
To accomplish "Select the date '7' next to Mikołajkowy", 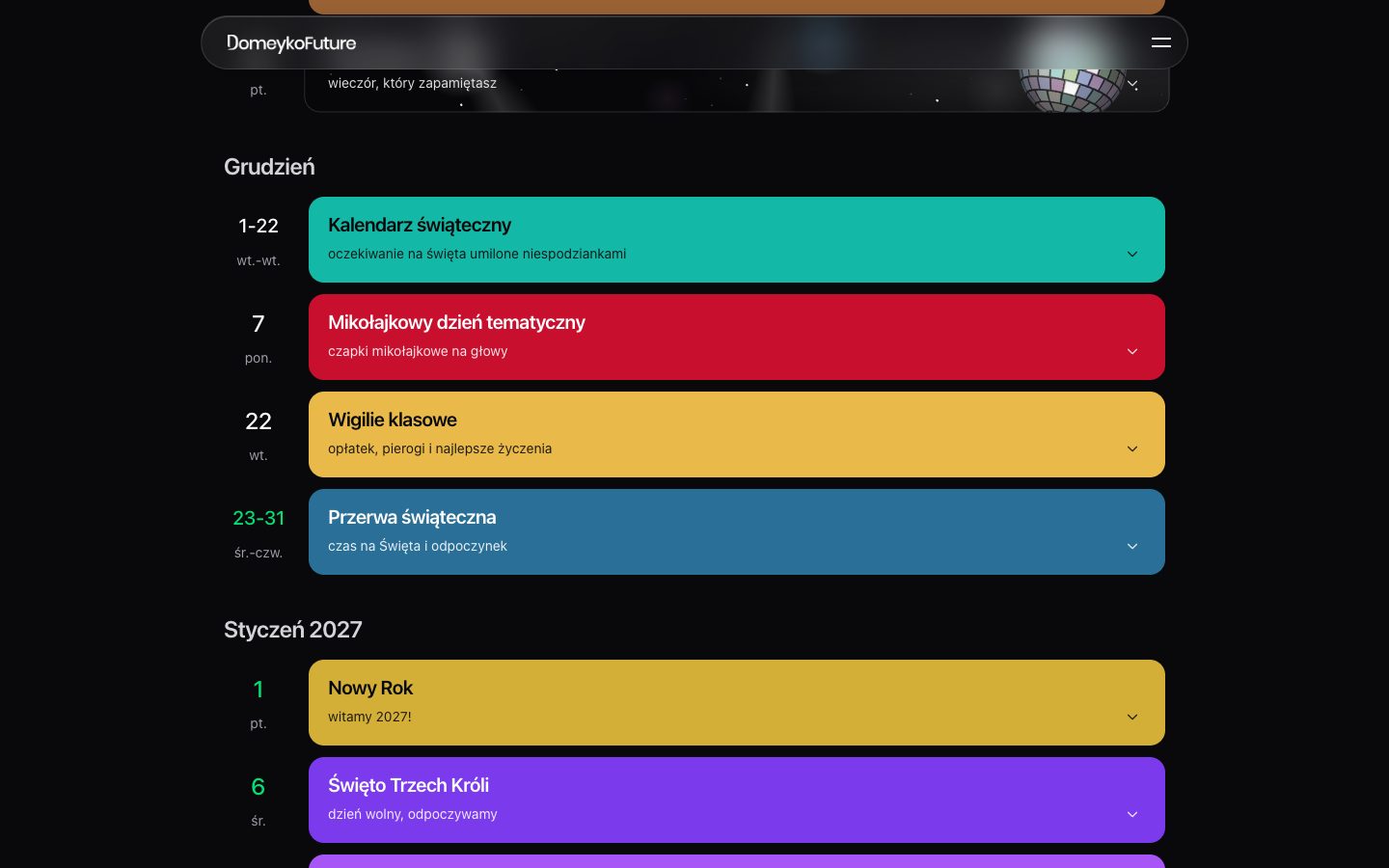I will 259,323.
